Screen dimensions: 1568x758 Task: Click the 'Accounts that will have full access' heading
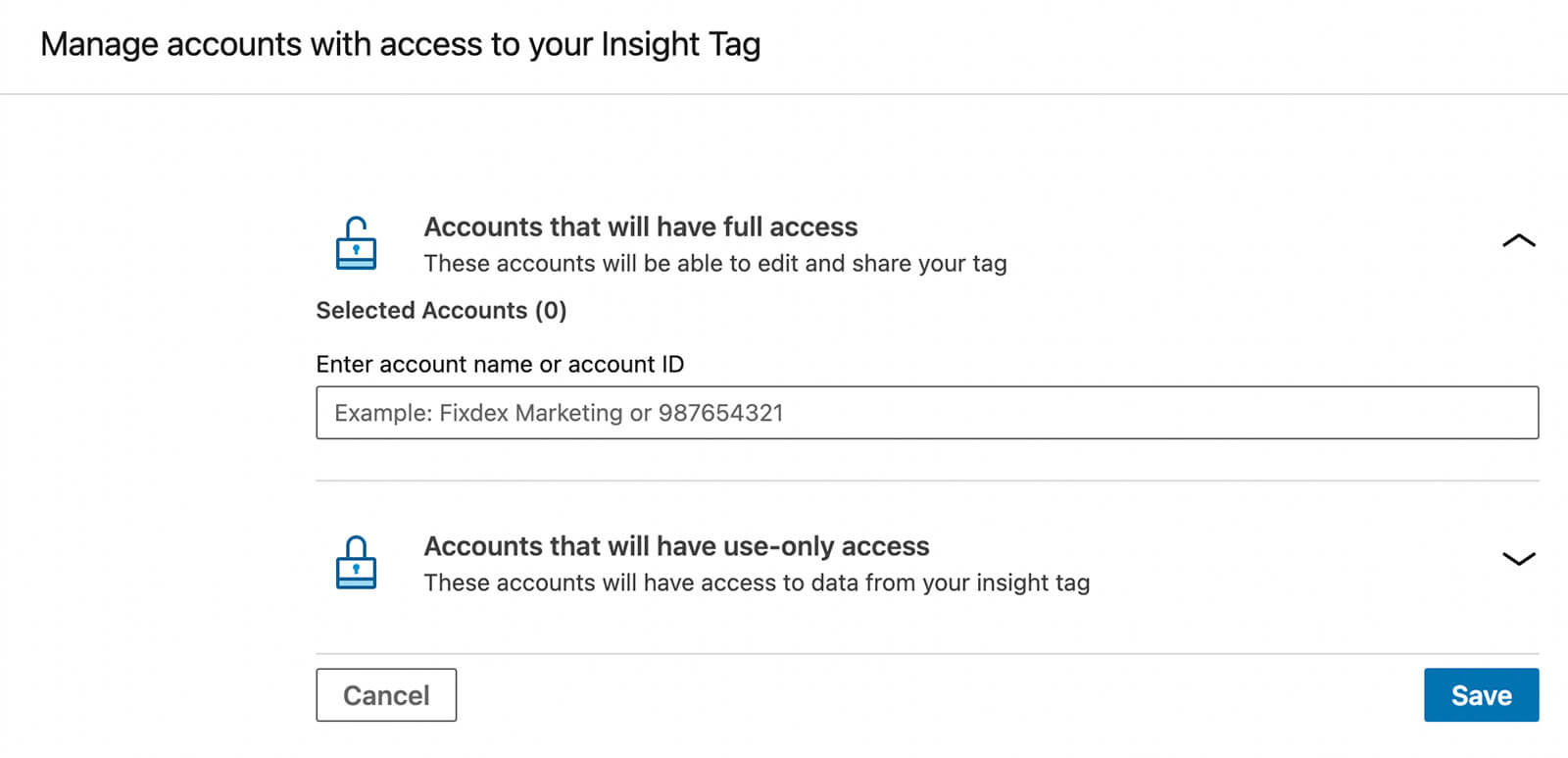pyautogui.click(x=640, y=227)
